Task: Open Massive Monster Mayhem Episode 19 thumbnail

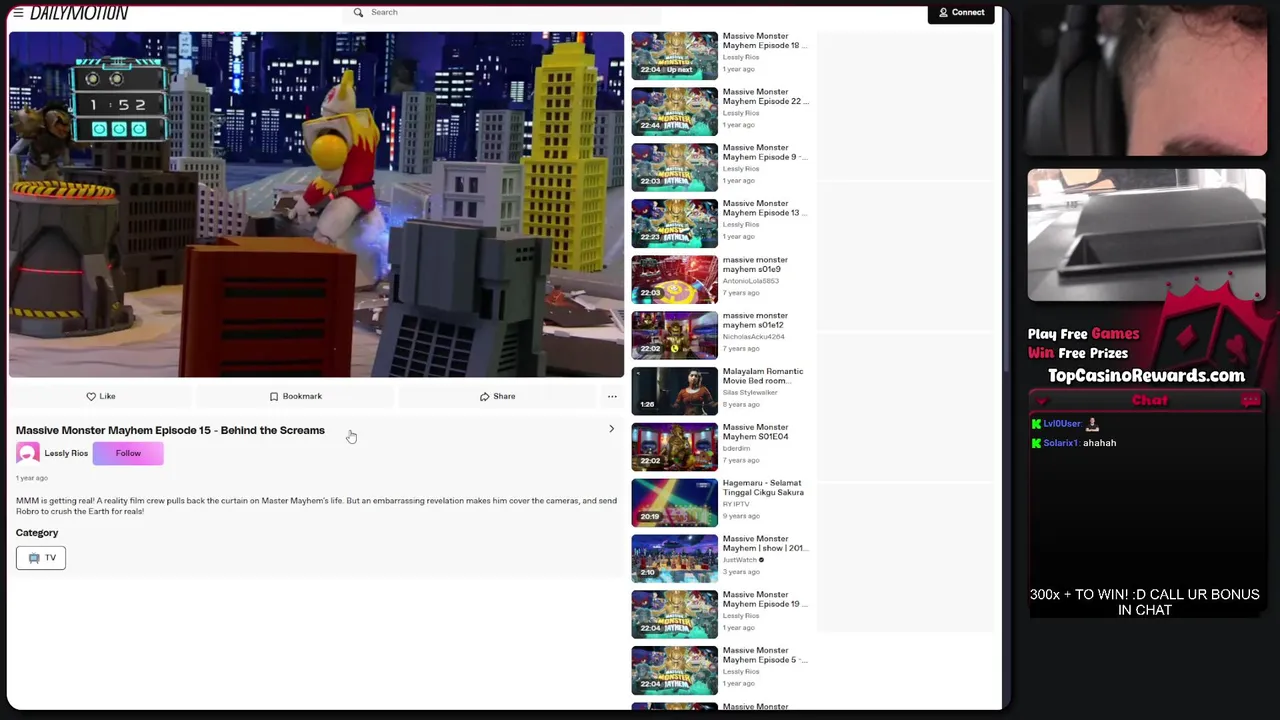Action: [674, 615]
